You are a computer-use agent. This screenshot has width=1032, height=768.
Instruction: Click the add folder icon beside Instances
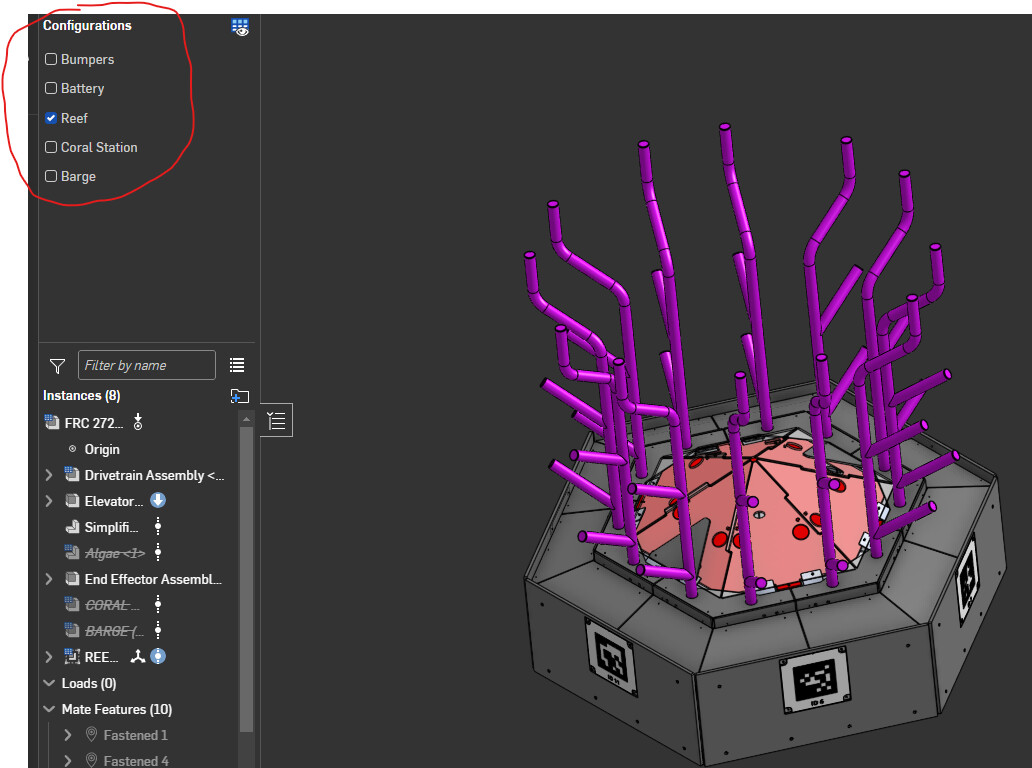click(x=240, y=396)
